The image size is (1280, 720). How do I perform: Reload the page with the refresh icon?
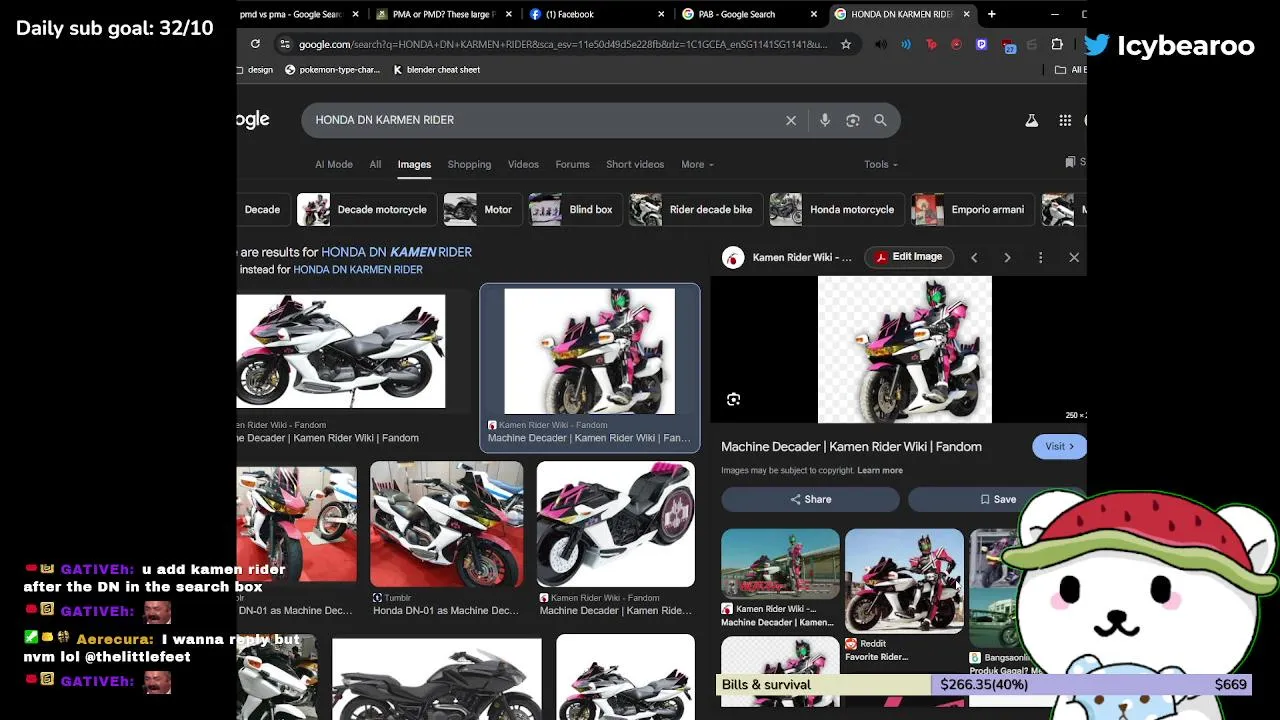[x=255, y=44]
